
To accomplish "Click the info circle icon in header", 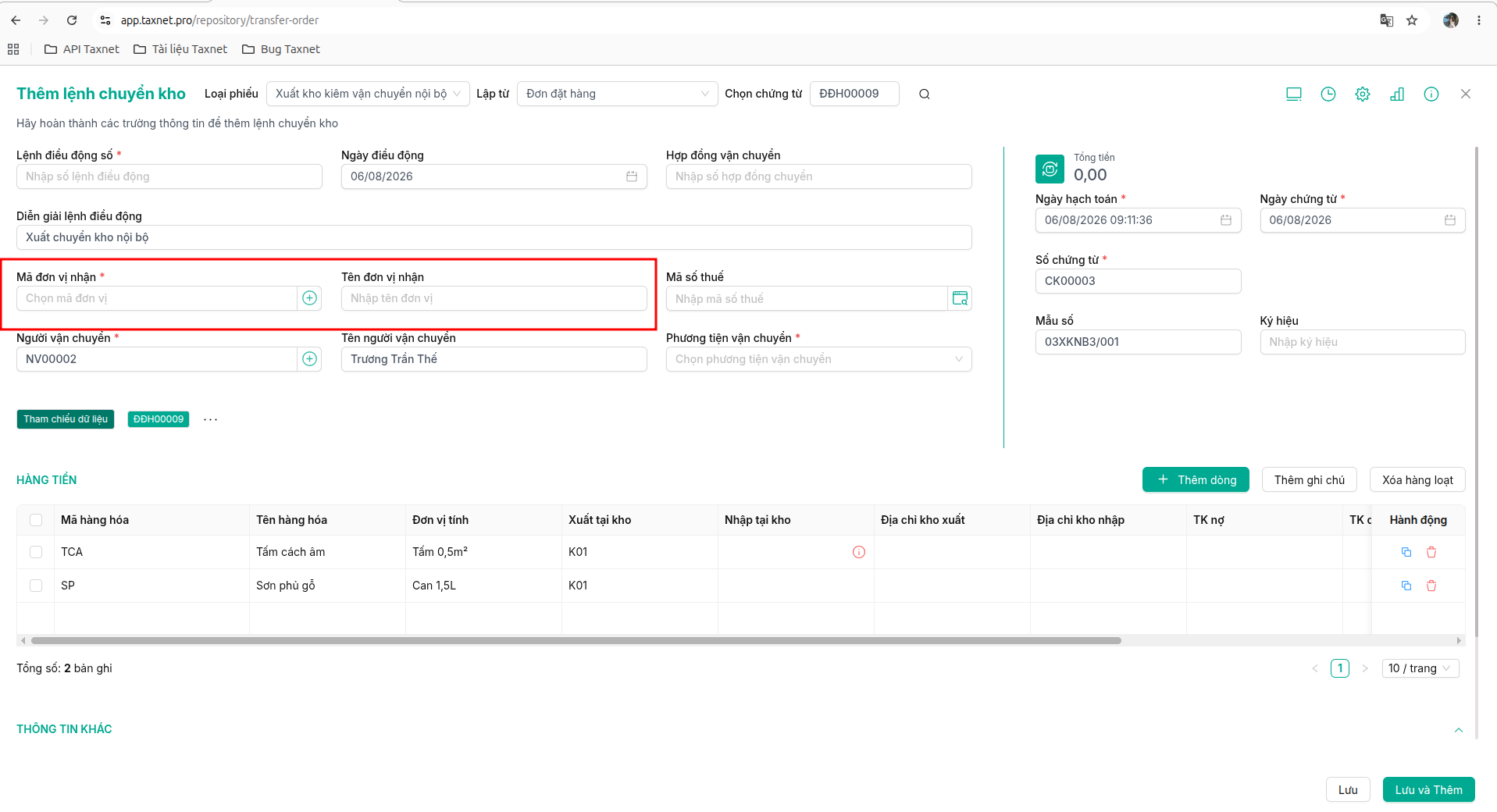I will pos(1431,94).
